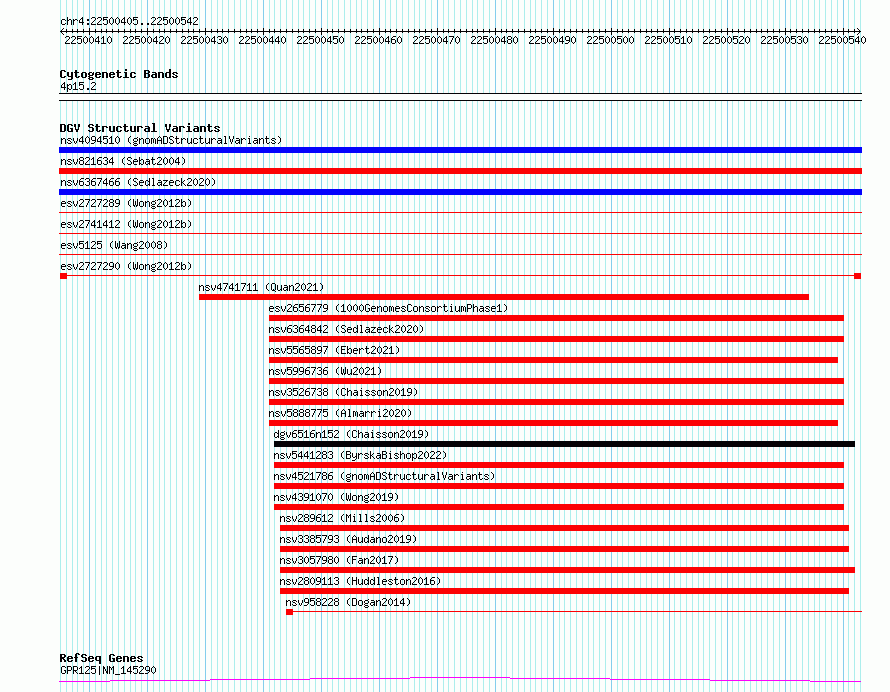Screen dimensions: 890x692
Task: Open the nsv6367466 (Sedlazeck2020) variant label
Action: coord(138,182)
